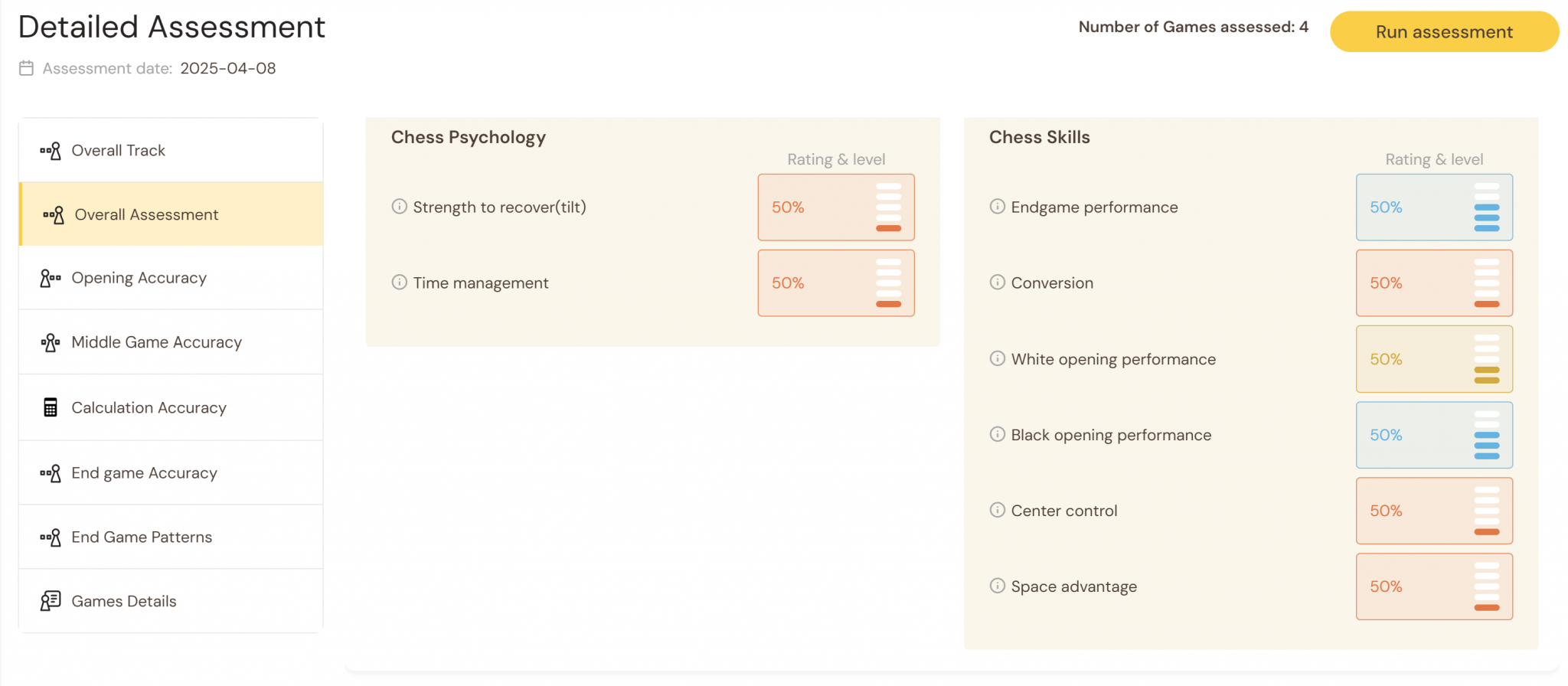This screenshot has width=1568, height=686.
Task: Click info icon for White opening performance
Action: (997, 358)
